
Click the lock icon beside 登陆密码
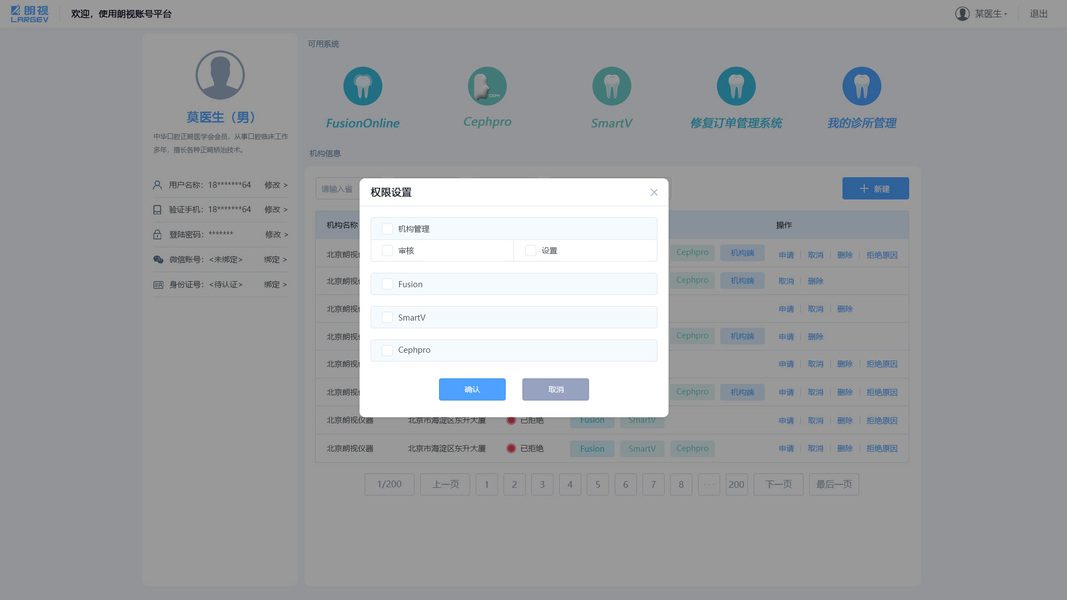pos(157,235)
